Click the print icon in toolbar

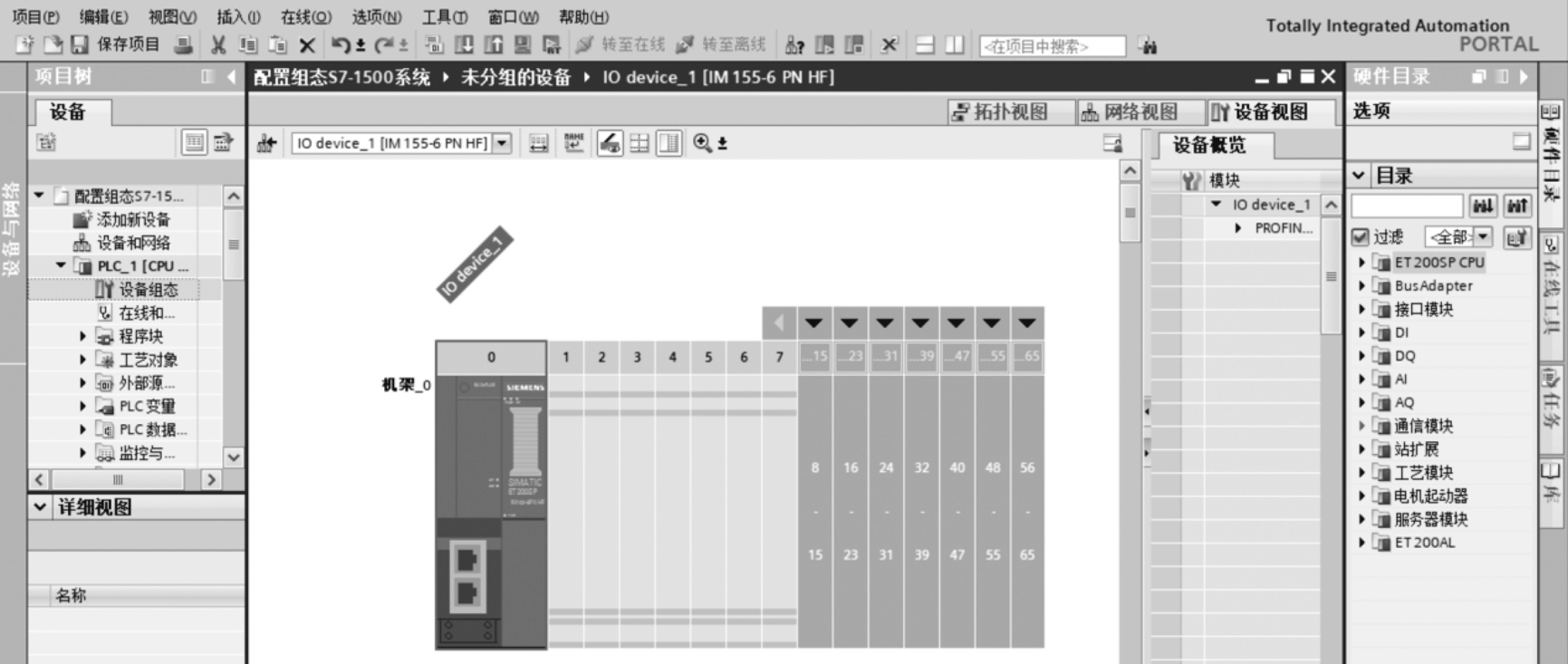click(183, 44)
